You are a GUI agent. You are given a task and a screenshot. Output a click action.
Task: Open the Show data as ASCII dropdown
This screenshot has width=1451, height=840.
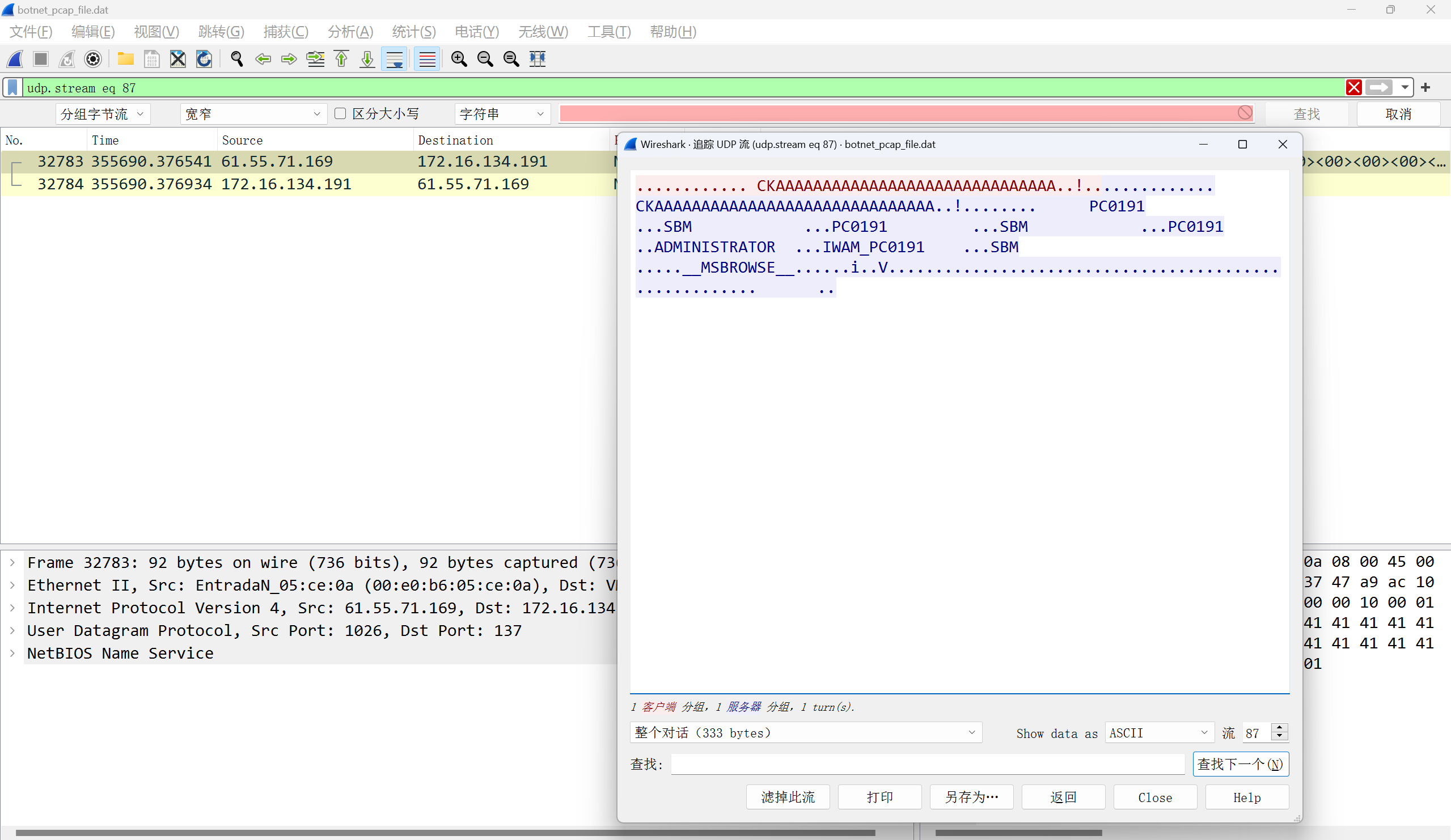pyautogui.click(x=1159, y=732)
